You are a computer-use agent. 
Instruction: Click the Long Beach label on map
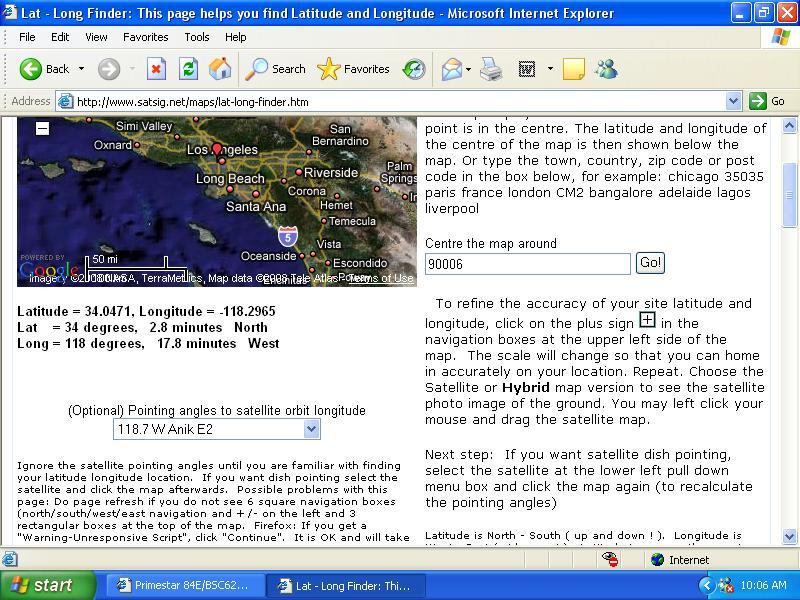click(x=230, y=179)
